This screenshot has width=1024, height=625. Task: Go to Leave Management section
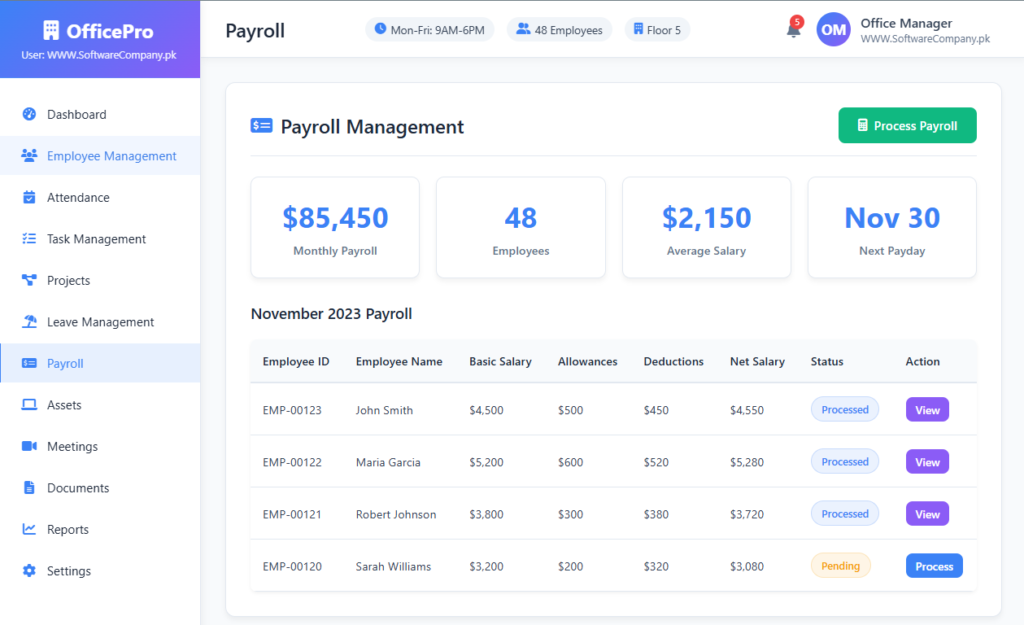pos(100,322)
